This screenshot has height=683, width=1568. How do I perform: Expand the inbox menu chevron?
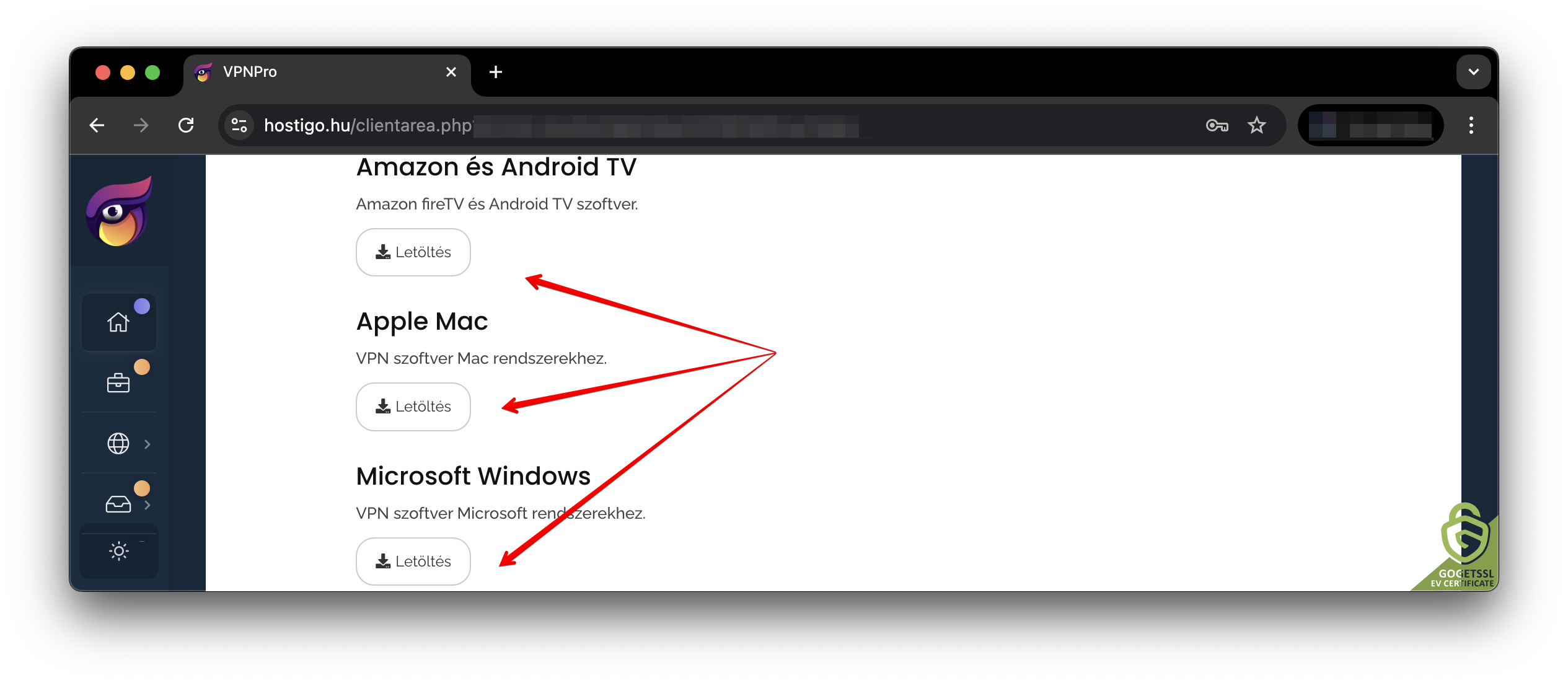148,505
